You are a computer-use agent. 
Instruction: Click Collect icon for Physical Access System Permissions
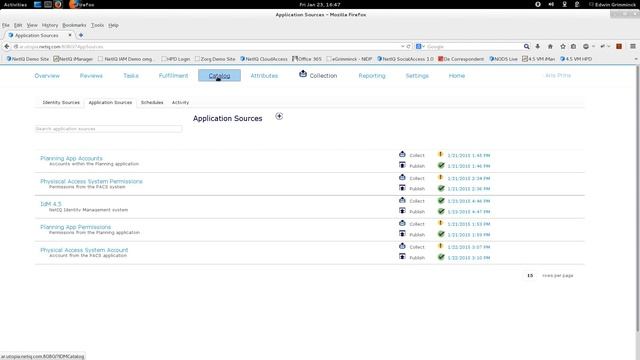402,178
